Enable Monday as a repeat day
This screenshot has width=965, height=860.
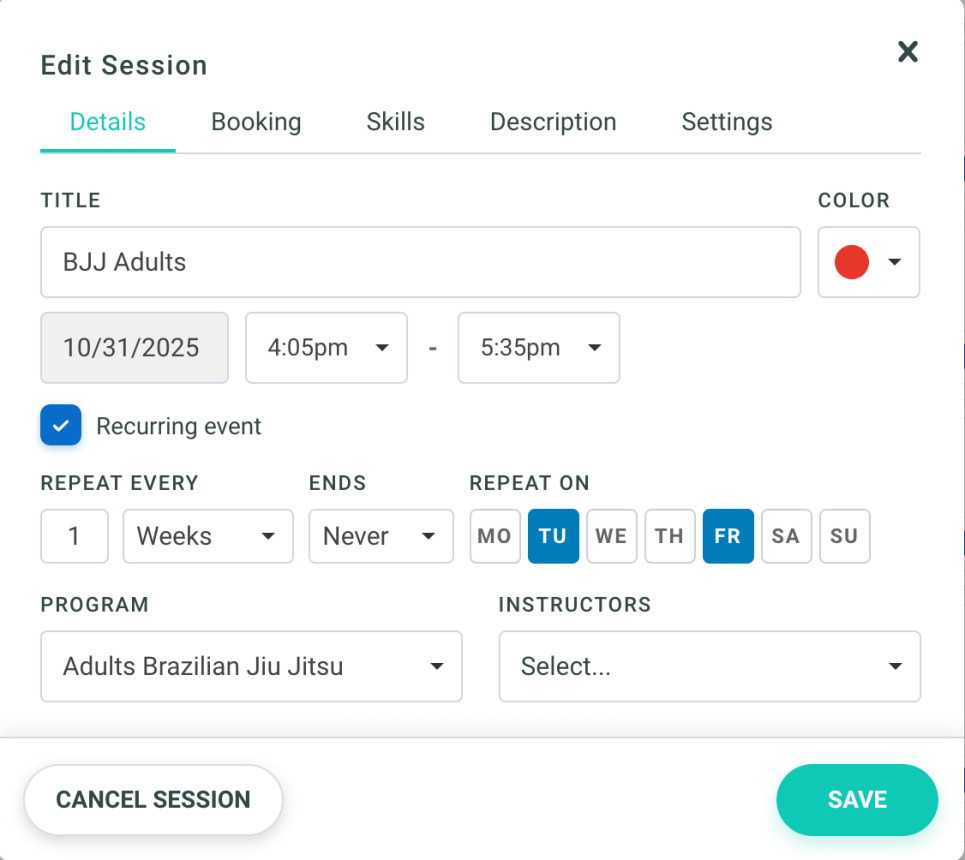pyautogui.click(x=494, y=536)
